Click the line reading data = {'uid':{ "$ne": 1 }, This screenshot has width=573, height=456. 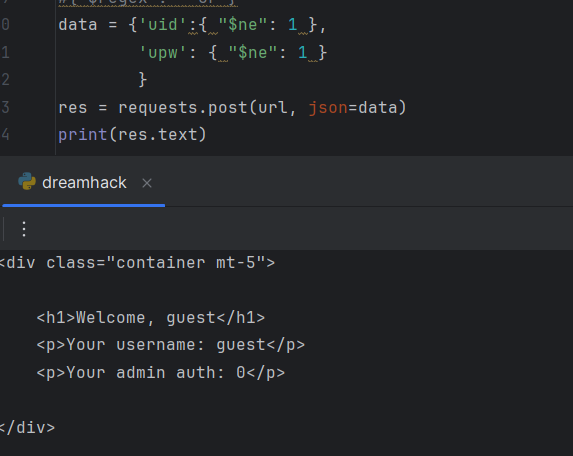[192, 25]
